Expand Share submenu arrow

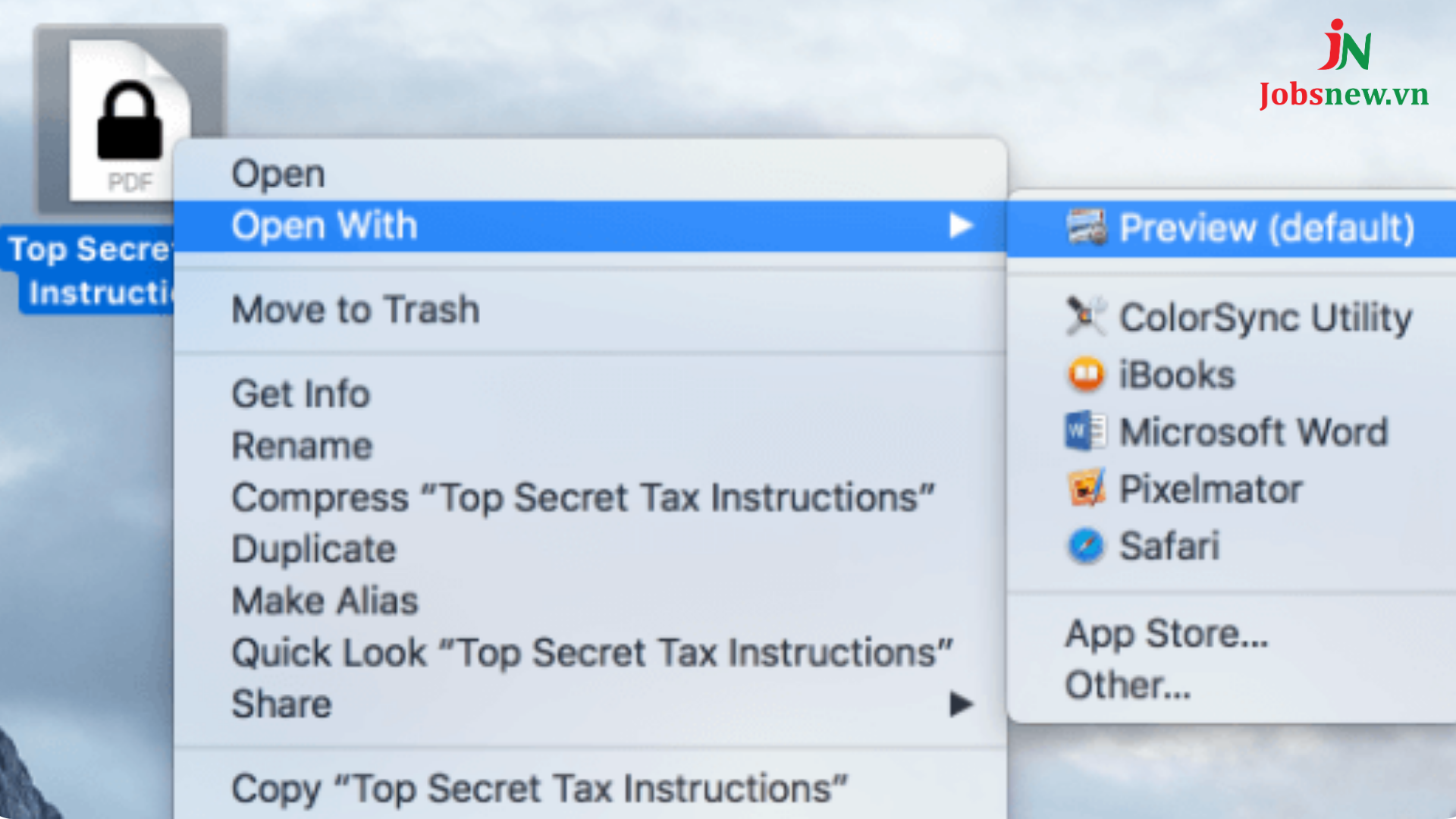pyautogui.click(x=958, y=705)
